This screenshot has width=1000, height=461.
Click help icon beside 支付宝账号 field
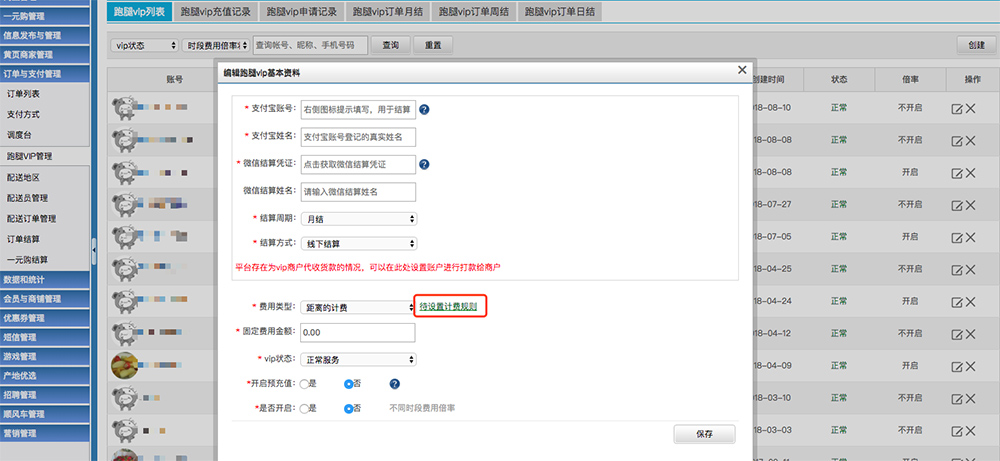click(424, 110)
